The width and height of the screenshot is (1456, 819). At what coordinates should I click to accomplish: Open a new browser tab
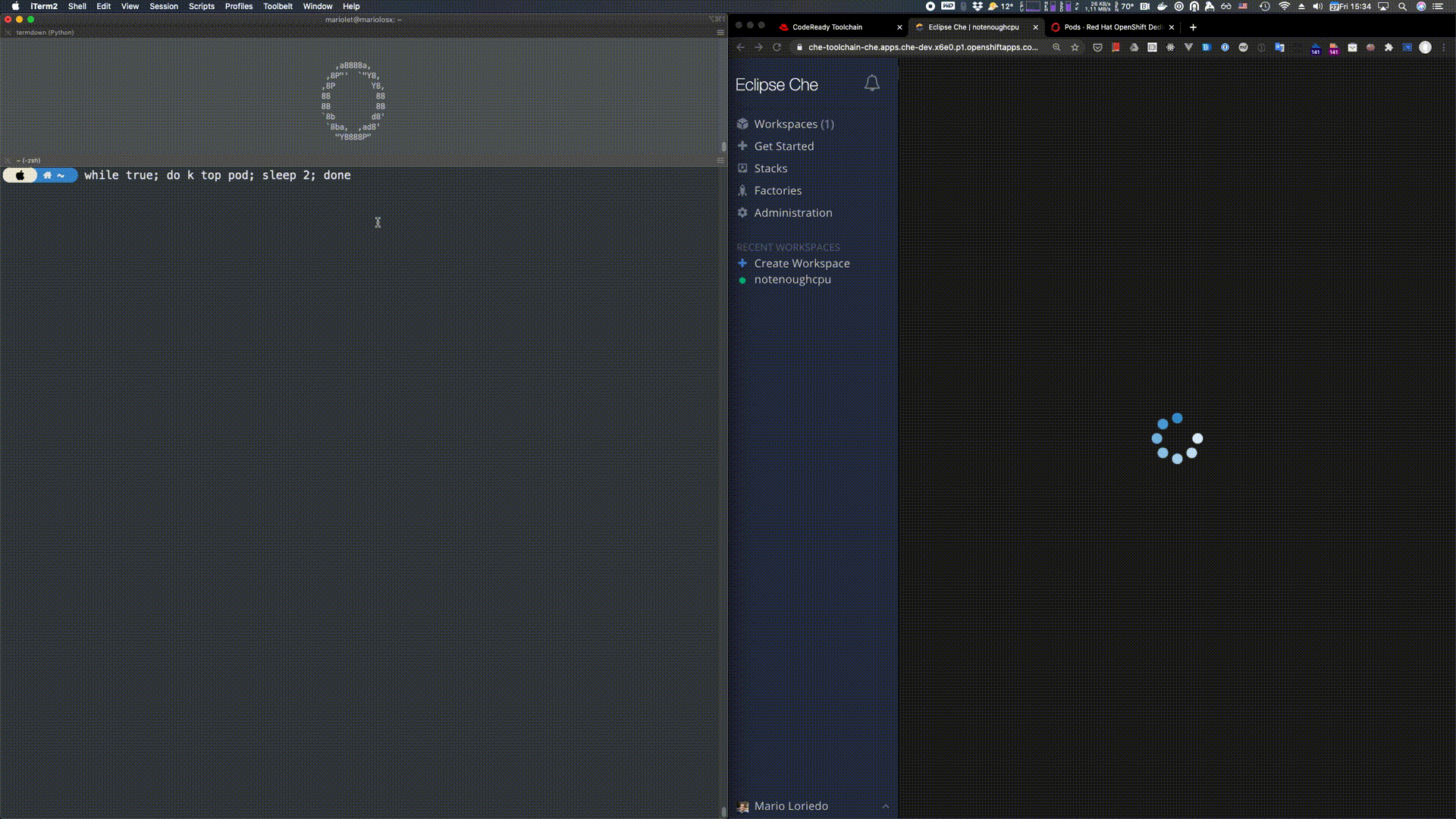[x=1193, y=27]
